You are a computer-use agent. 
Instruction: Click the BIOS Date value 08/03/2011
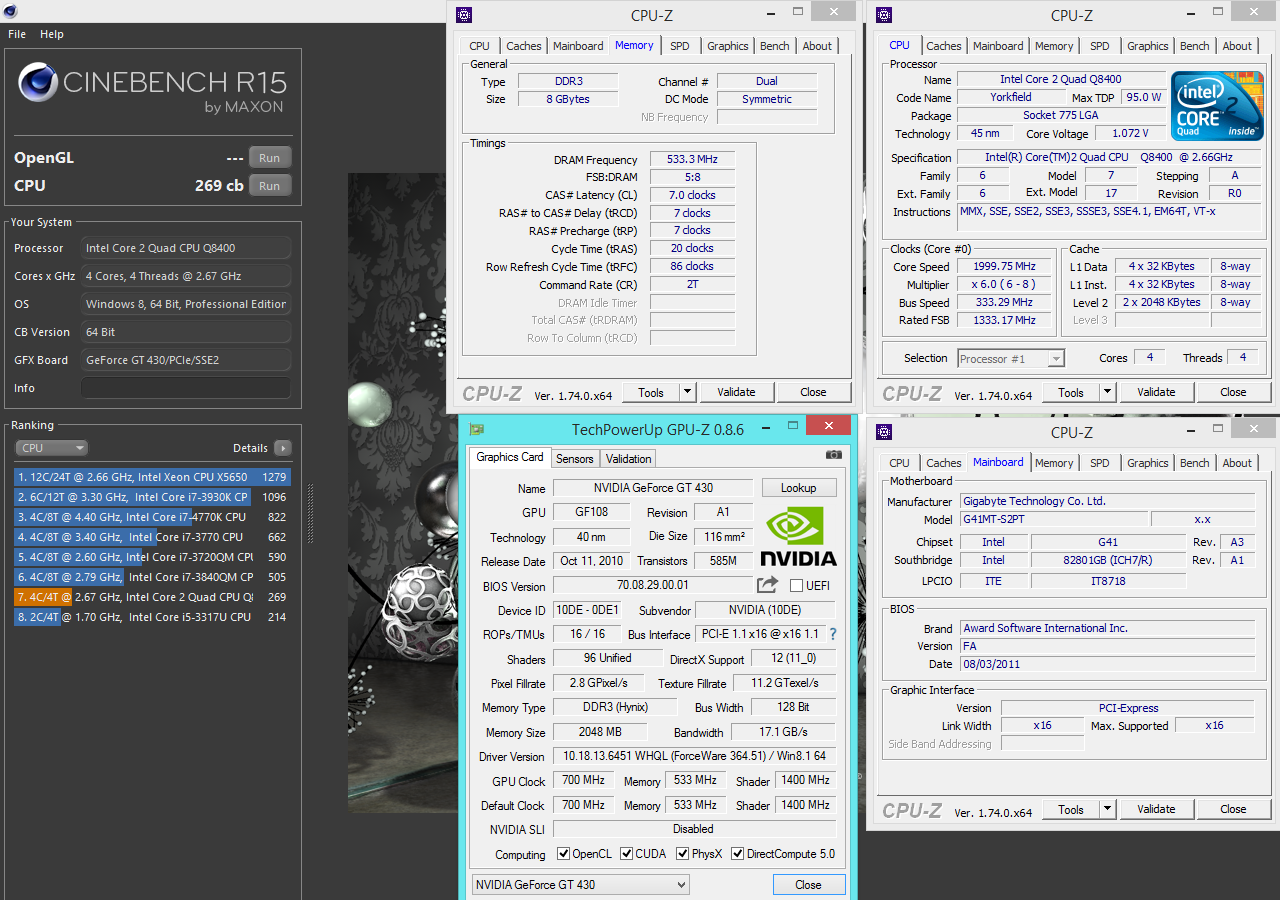(1107, 664)
